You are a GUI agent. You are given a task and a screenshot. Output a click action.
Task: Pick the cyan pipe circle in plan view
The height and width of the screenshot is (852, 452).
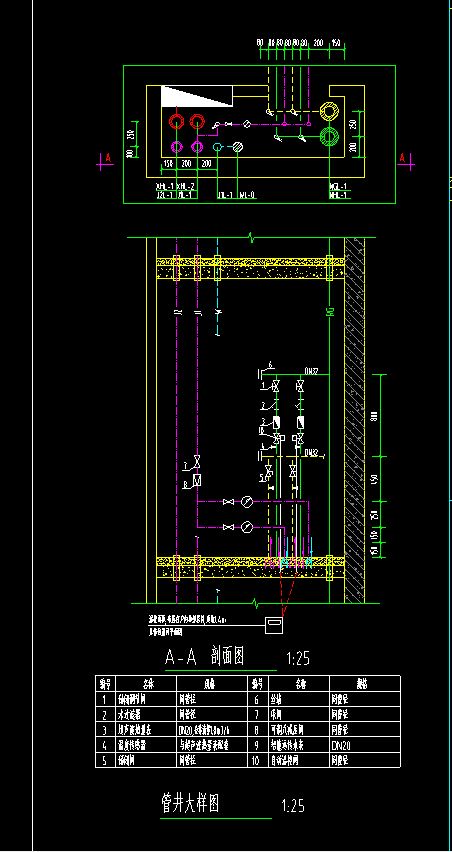point(217,146)
